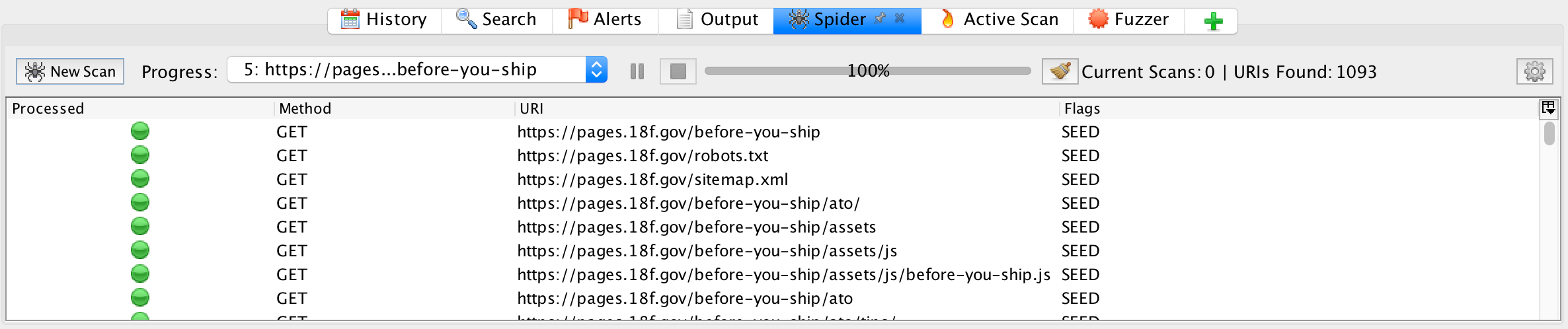Viewport: 1568px width, 329px height.
Task: Click green status icon for robots.txt row
Action: 140,155
